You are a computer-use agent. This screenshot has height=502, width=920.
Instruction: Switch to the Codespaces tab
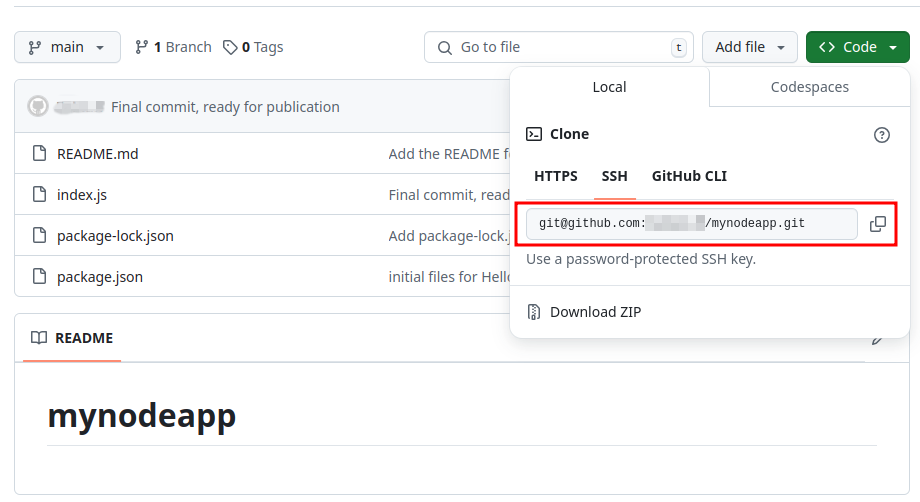point(809,87)
